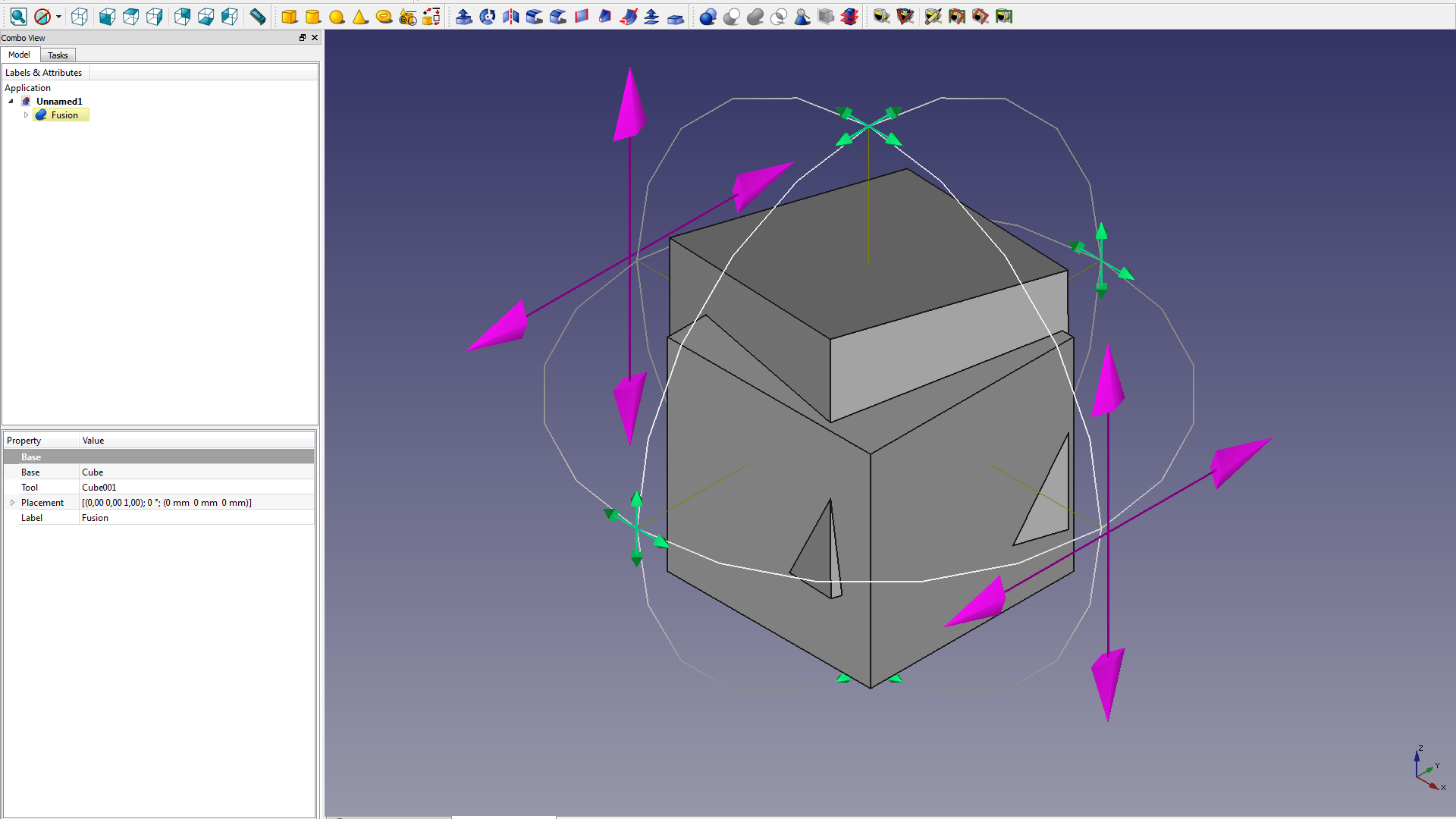Switch to isometric view
The height and width of the screenshot is (819, 1456).
tap(80, 16)
